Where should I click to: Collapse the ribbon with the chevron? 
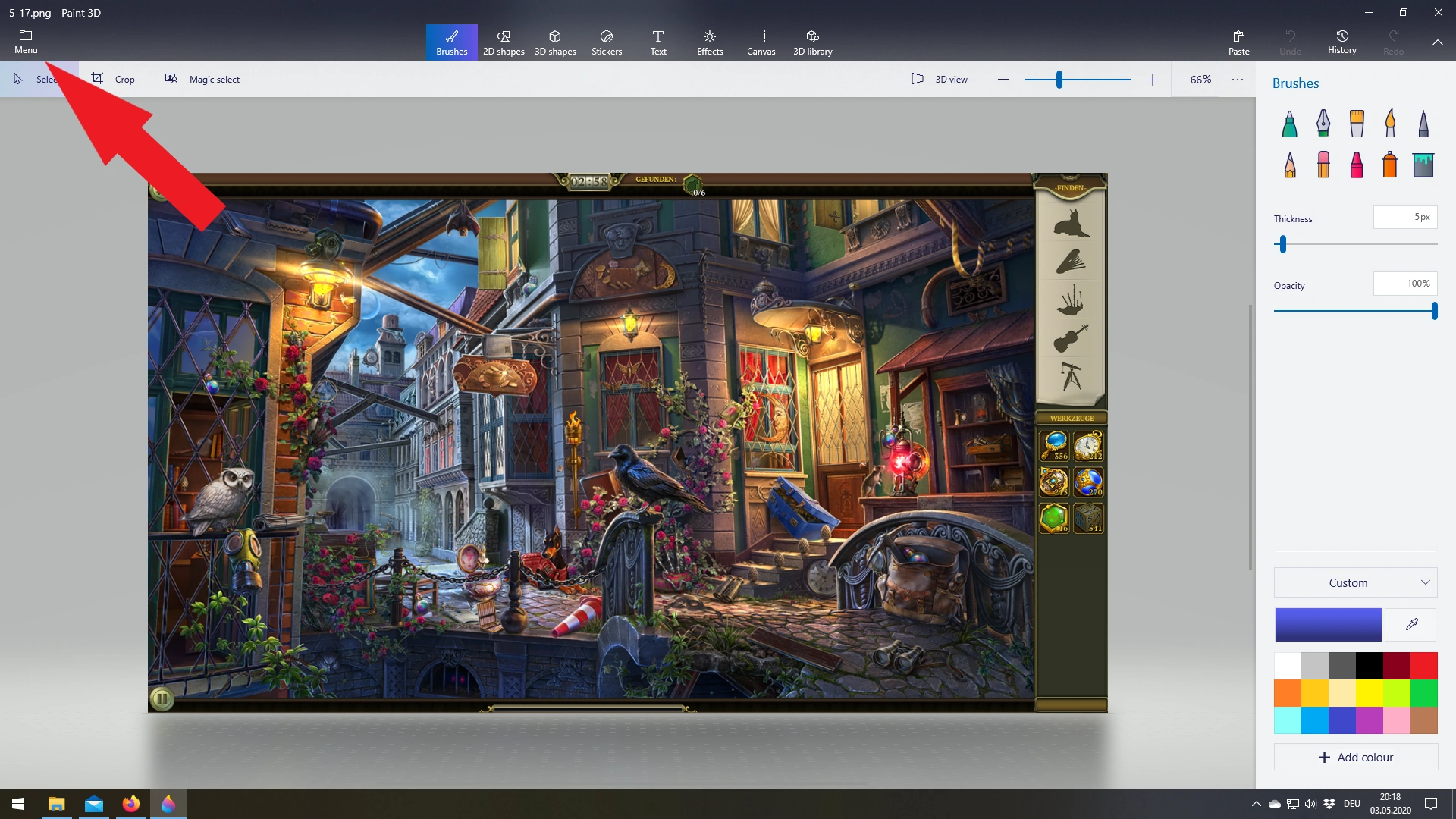[x=1437, y=42]
